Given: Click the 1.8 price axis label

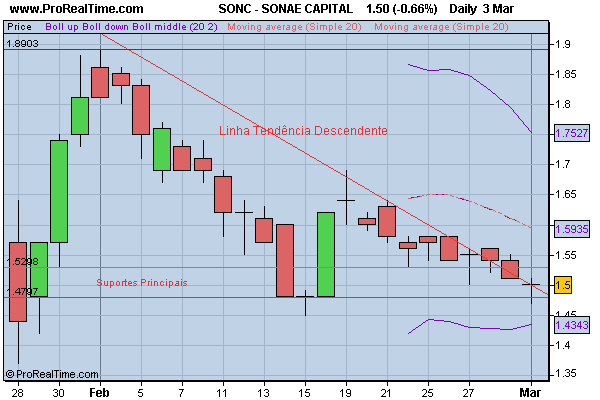Looking at the screenshot, I should (562, 104).
